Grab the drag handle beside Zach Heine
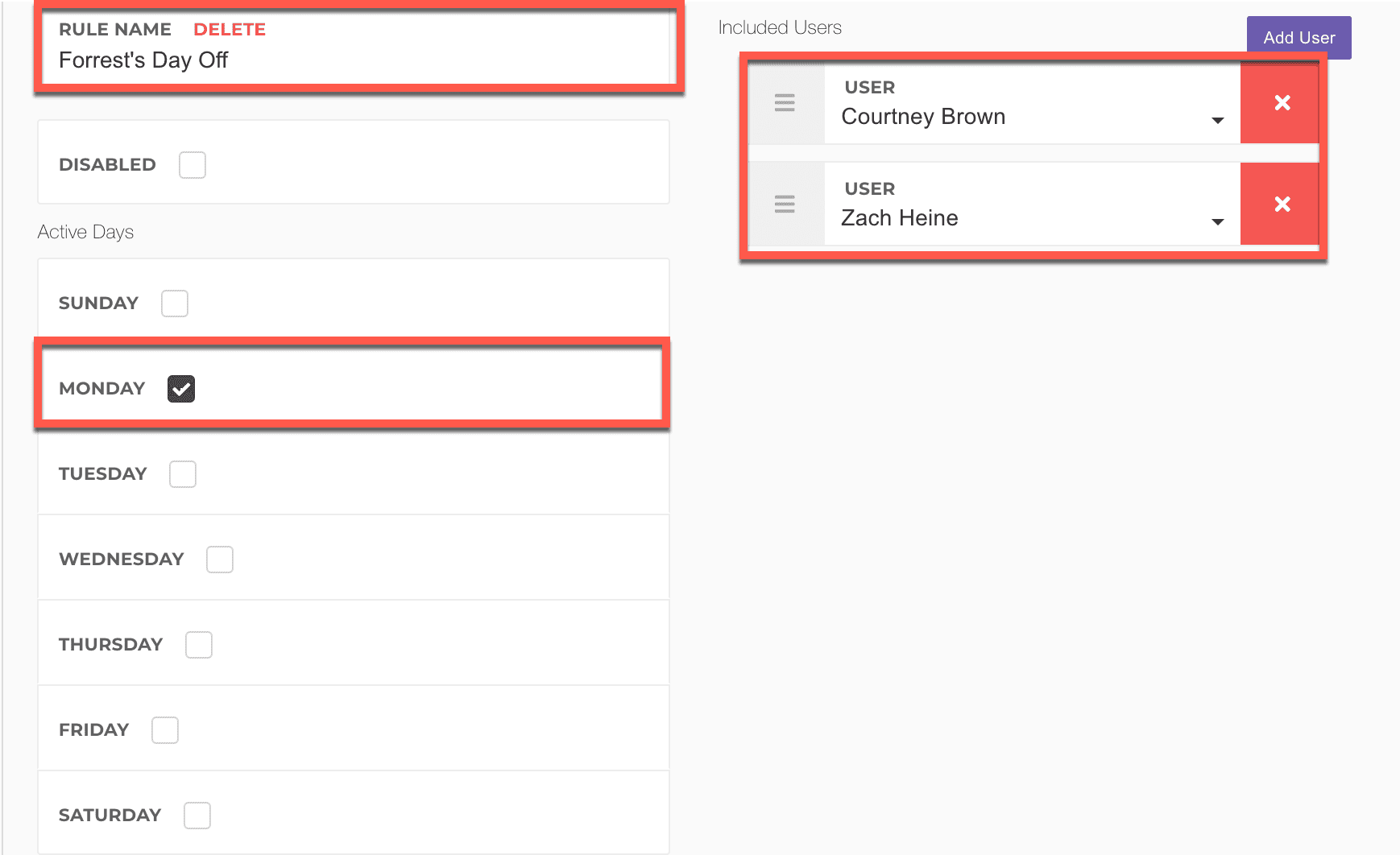Viewport: 1400px width, 855px height. (785, 204)
